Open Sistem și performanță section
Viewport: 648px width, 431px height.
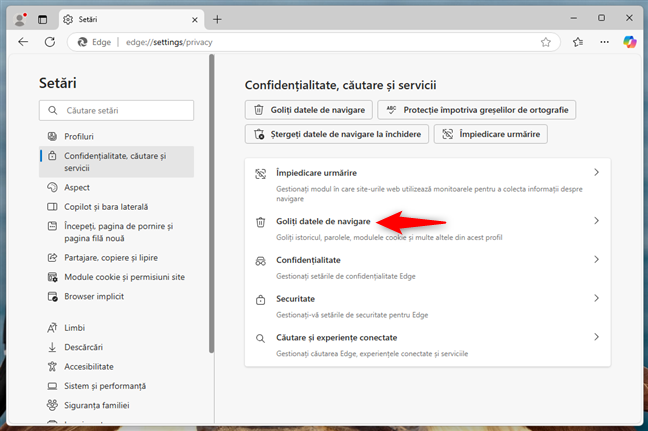117,386
